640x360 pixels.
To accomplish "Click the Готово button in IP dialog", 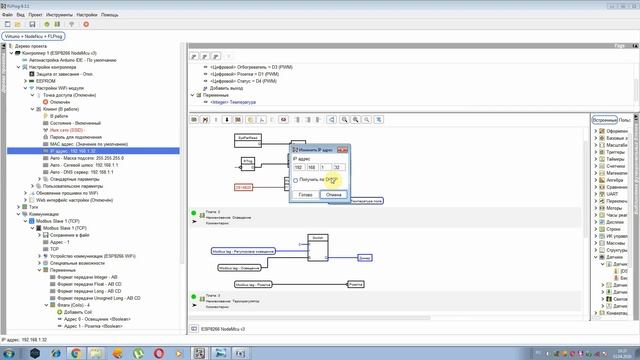I will (305, 195).
